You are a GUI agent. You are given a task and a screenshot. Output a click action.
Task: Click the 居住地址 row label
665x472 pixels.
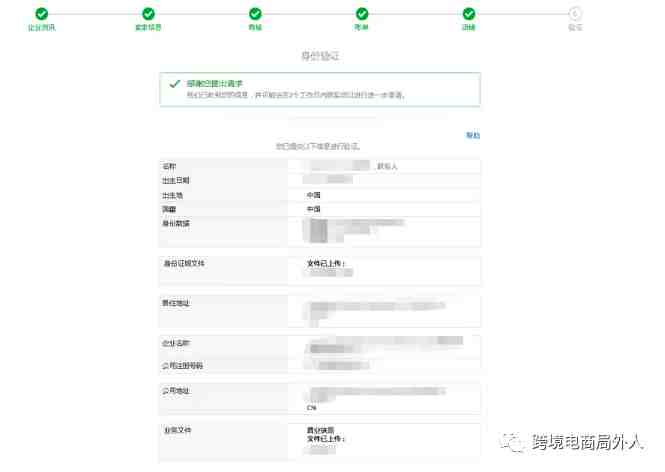pos(176,303)
